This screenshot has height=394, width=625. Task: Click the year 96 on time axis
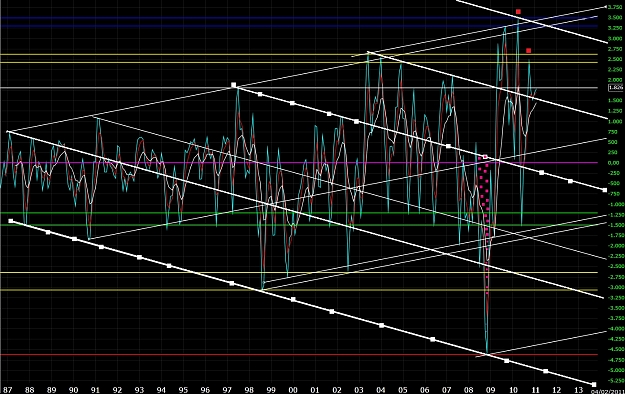coord(205,390)
